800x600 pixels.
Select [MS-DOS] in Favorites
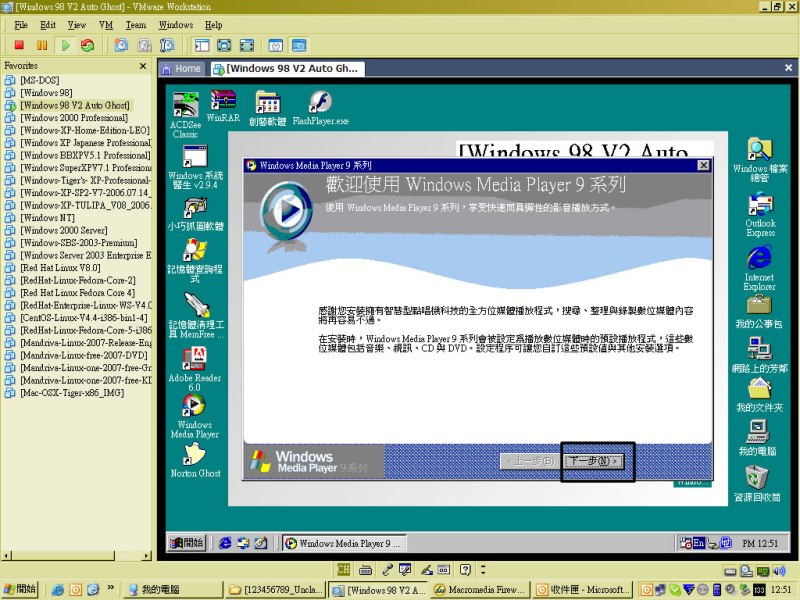point(39,80)
